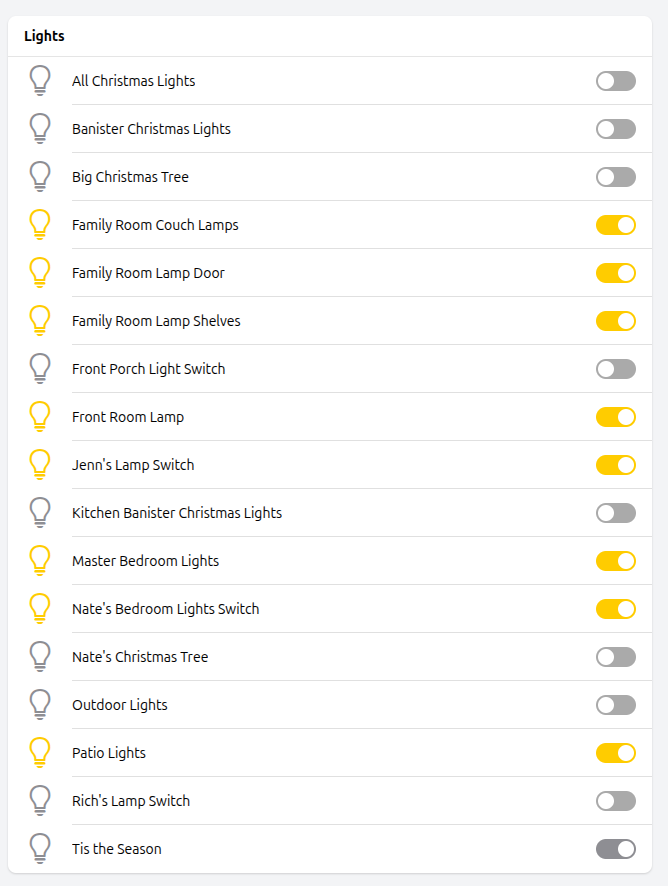Turn off the Patio Lights toggle
Screen dimensions: 668x886
point(615,753)
